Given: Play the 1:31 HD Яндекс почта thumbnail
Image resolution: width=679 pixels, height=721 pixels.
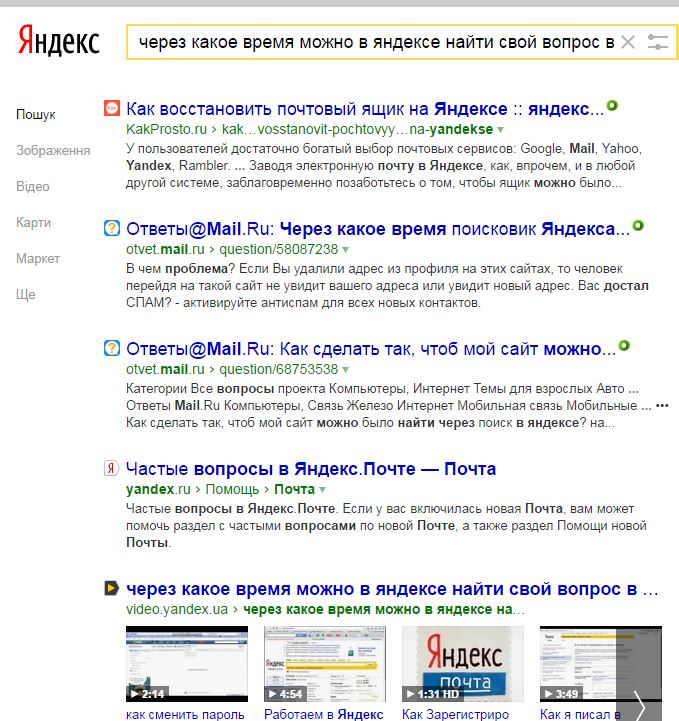Looking at the screenshot, I should tap(462, 664).
